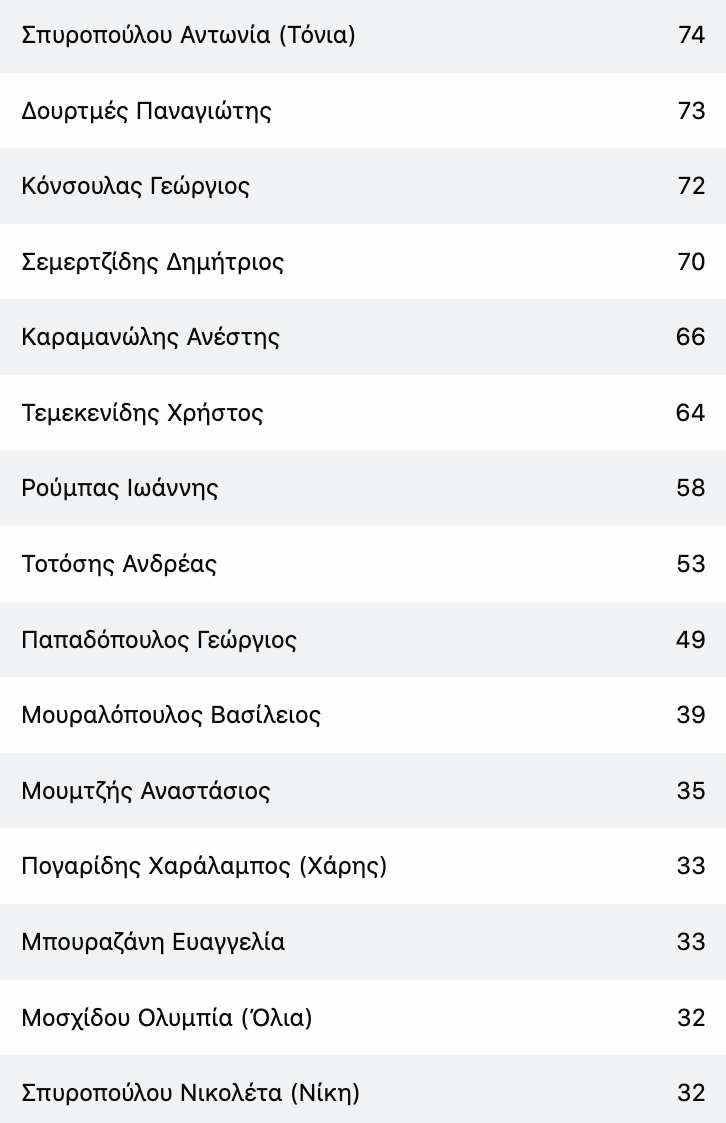This screenshot has height=1123, width=726.
Task: Click the name Δουρτμές Παναγιώτης
Action: (146, 111)
